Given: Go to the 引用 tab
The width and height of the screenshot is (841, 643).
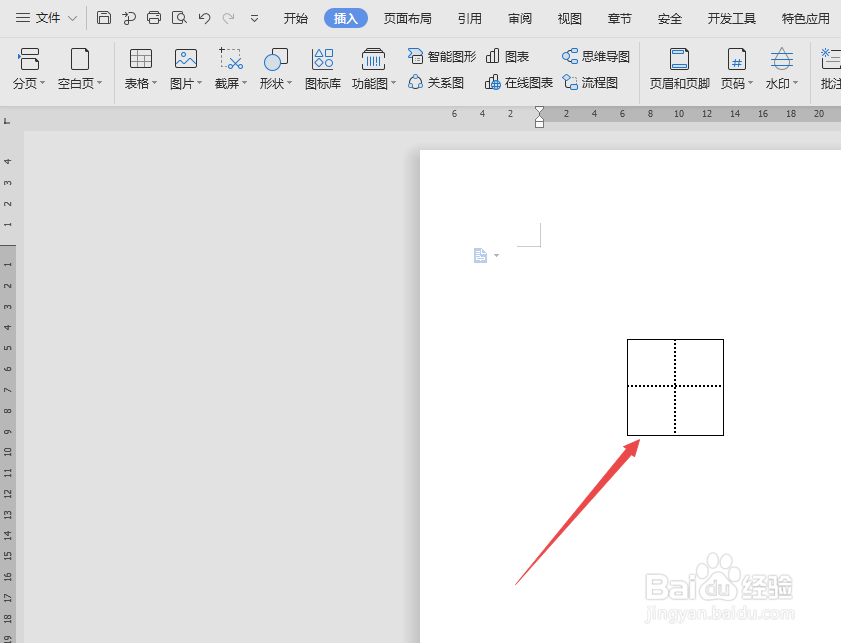Looking at the screenshot, I should pyautogui.click(x=469, y=18).
